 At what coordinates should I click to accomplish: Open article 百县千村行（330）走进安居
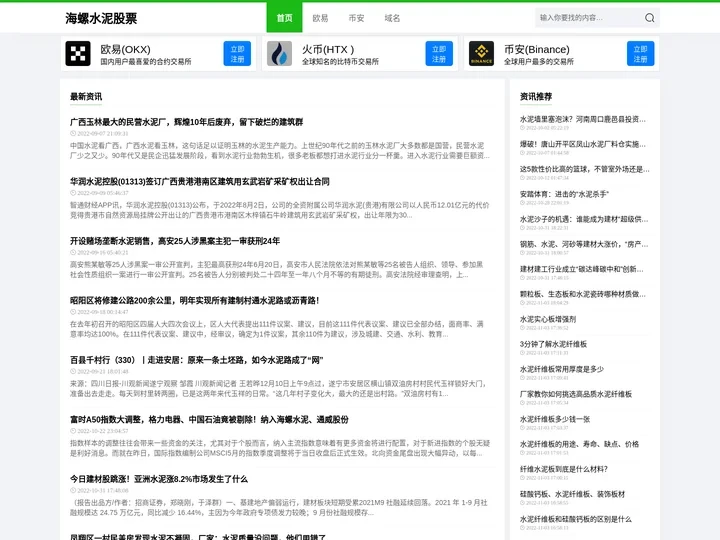(x=197, y=360)
